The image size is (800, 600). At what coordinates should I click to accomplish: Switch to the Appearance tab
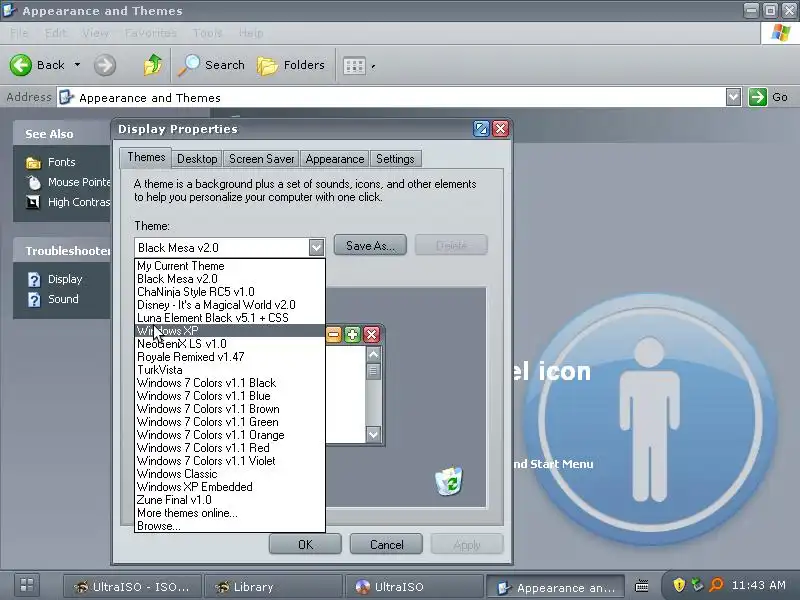335,159
